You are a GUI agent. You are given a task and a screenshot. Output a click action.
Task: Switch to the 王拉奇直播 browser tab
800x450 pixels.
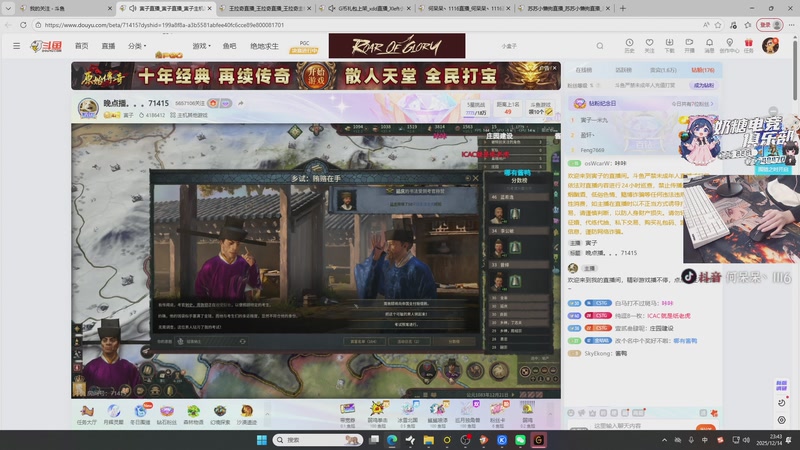coord(265,8)
